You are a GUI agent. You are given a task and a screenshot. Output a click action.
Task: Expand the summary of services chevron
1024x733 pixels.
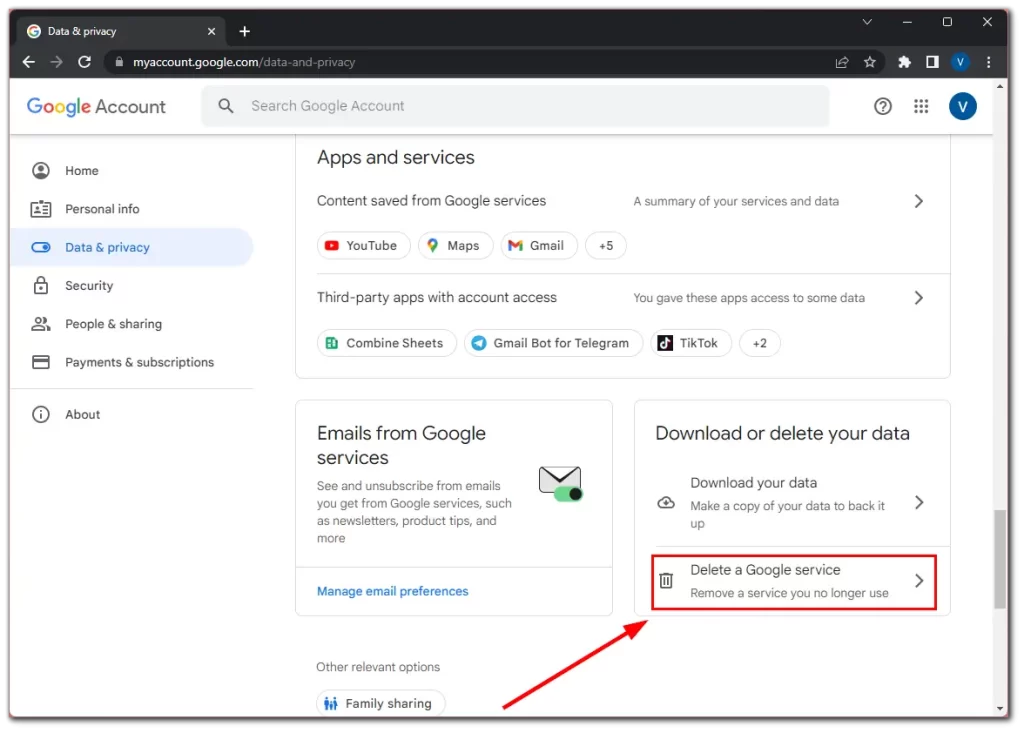point(918,201)
